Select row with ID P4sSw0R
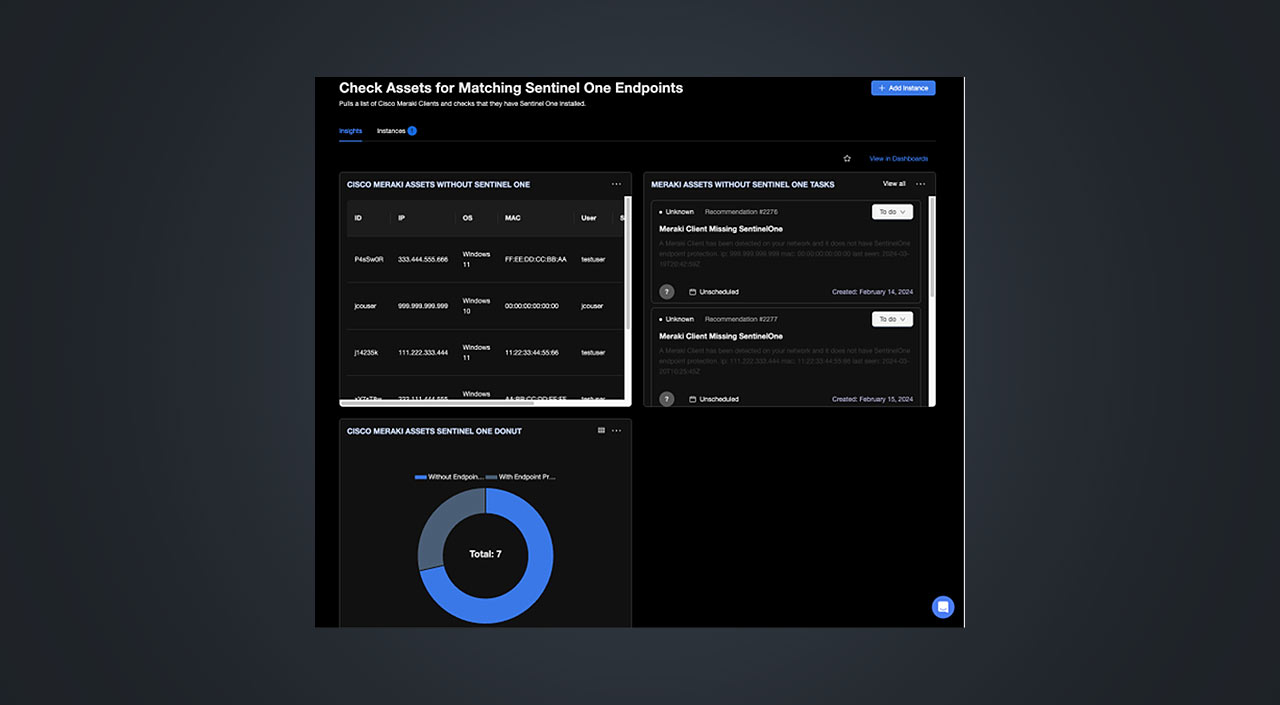This screenshot has height=705, width=1280. click(x=485, y=259)
